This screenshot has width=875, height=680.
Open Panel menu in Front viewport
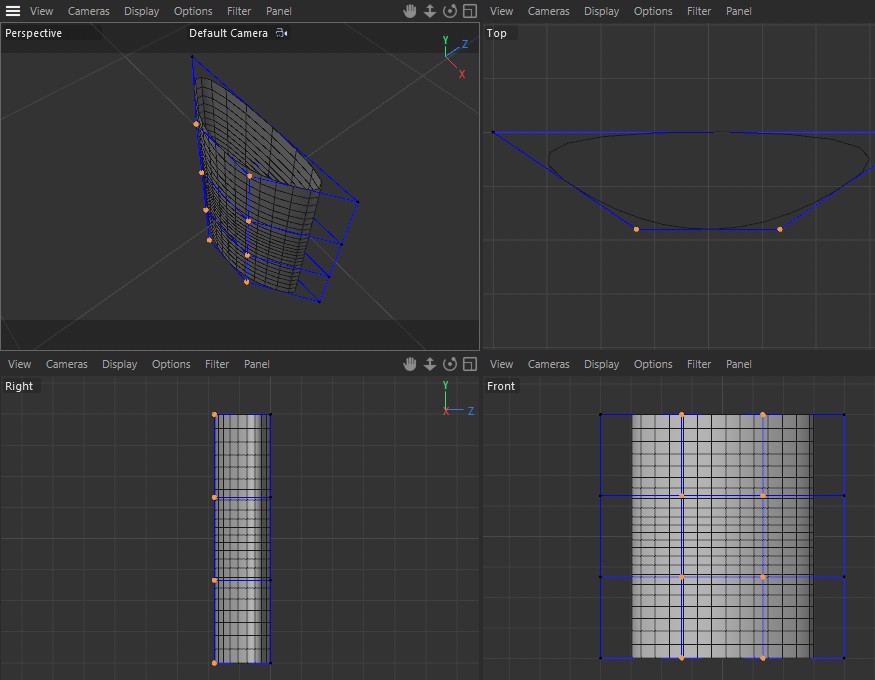coord(738,364)
